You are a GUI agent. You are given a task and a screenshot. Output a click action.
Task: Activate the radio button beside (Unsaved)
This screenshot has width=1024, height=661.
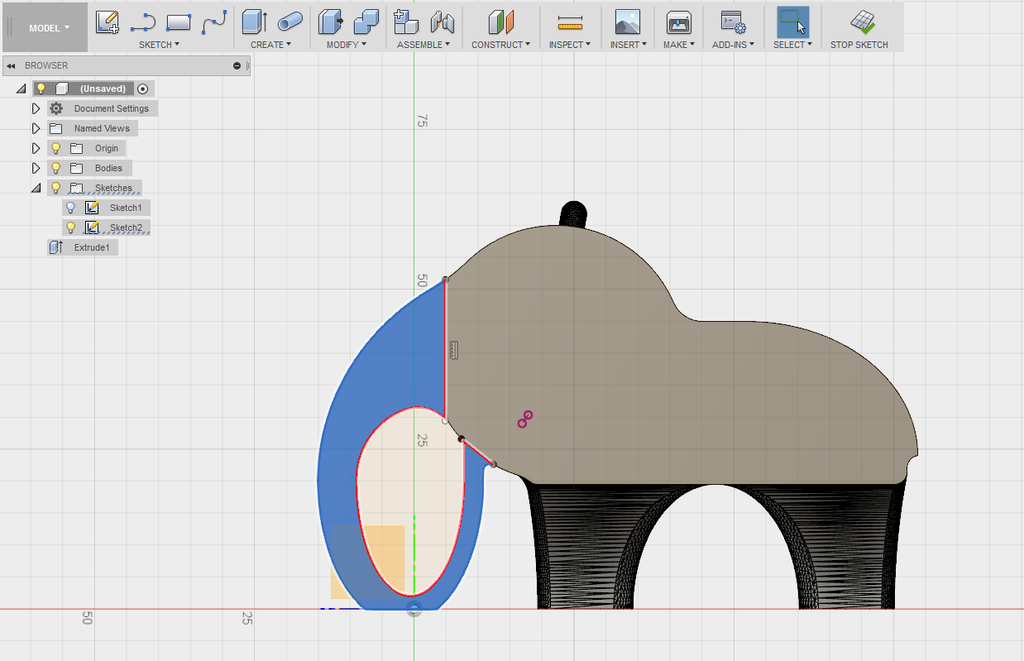click(143, 88)
